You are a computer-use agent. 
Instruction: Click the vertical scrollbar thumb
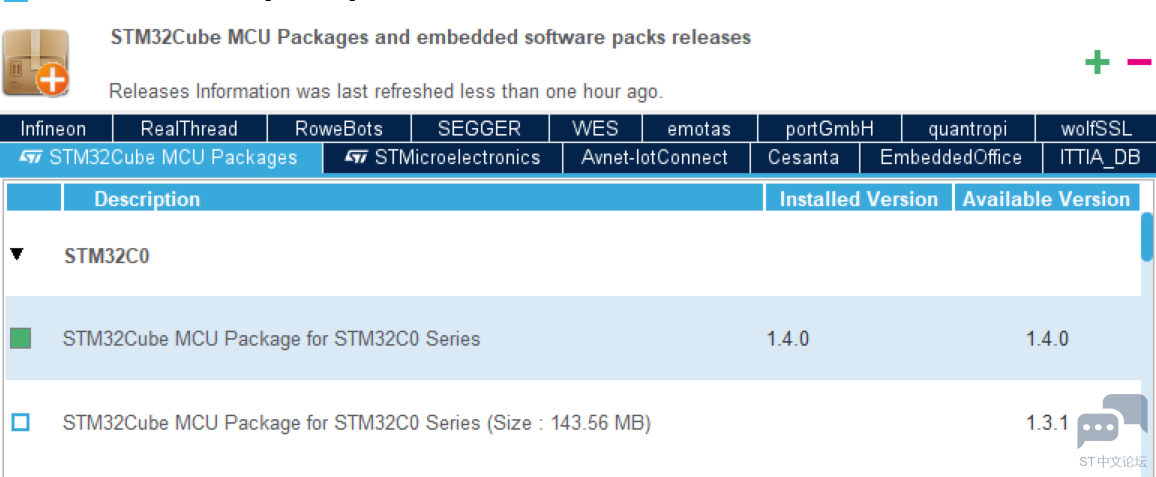[1147, 237]
